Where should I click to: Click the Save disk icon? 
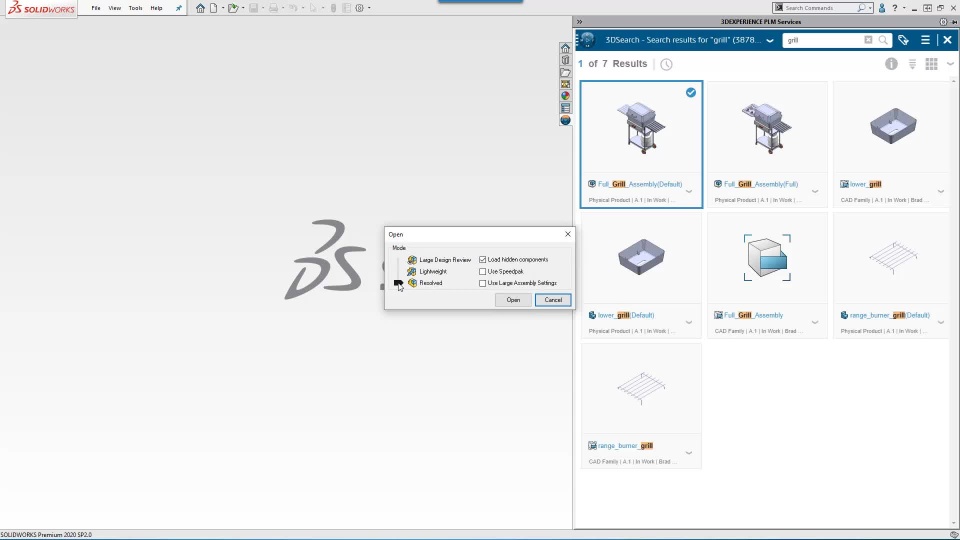tap(253, 8)
